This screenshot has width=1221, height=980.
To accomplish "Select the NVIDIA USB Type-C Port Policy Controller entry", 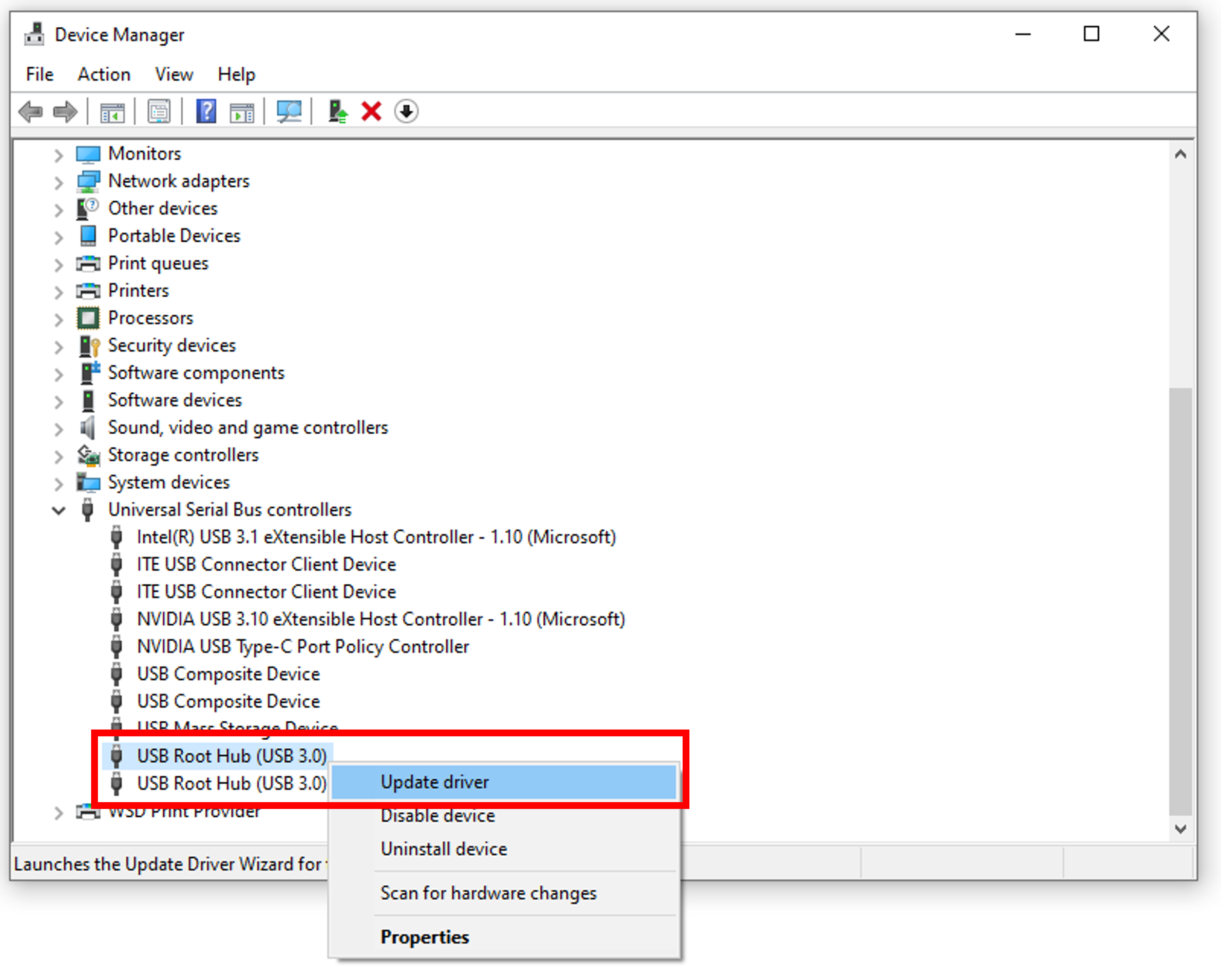I will [x=303, y=646].
